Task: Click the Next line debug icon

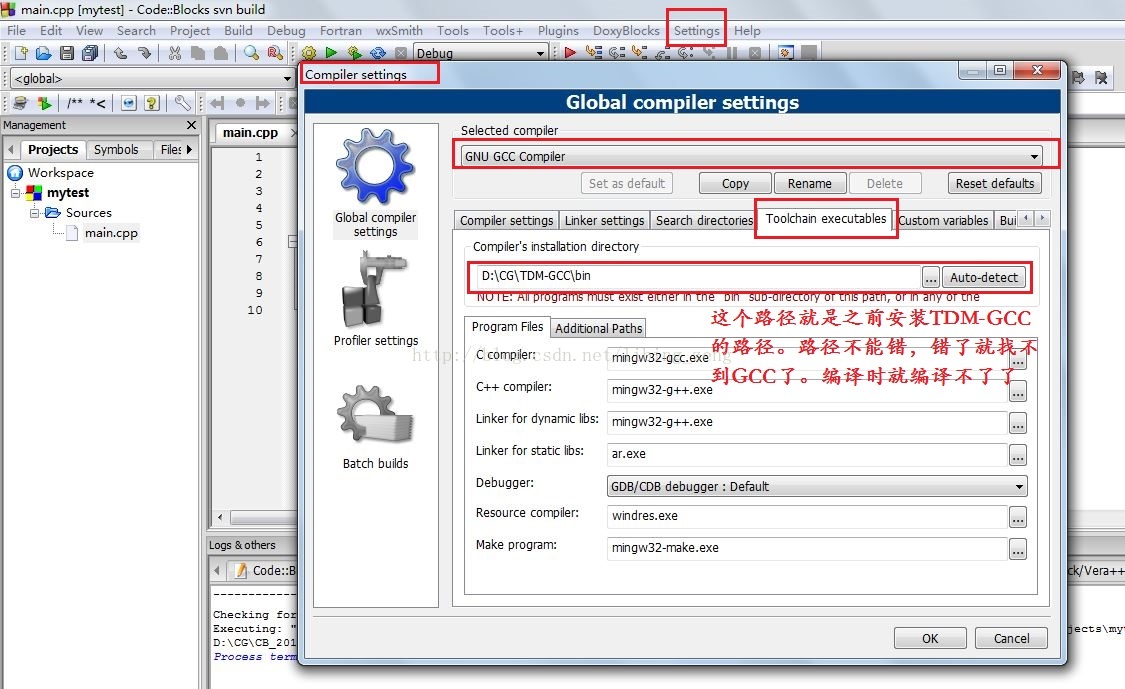Action: (616, 52)
